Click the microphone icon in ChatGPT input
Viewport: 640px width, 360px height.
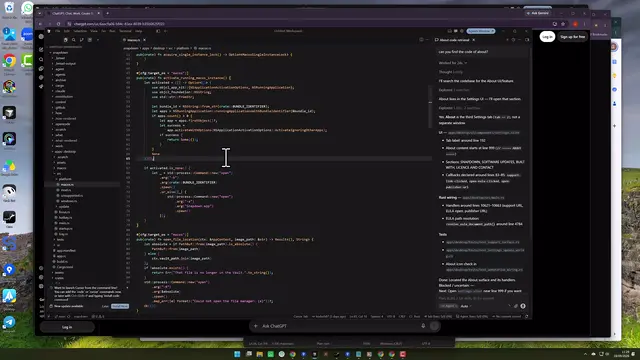click(x=423, y=326)
